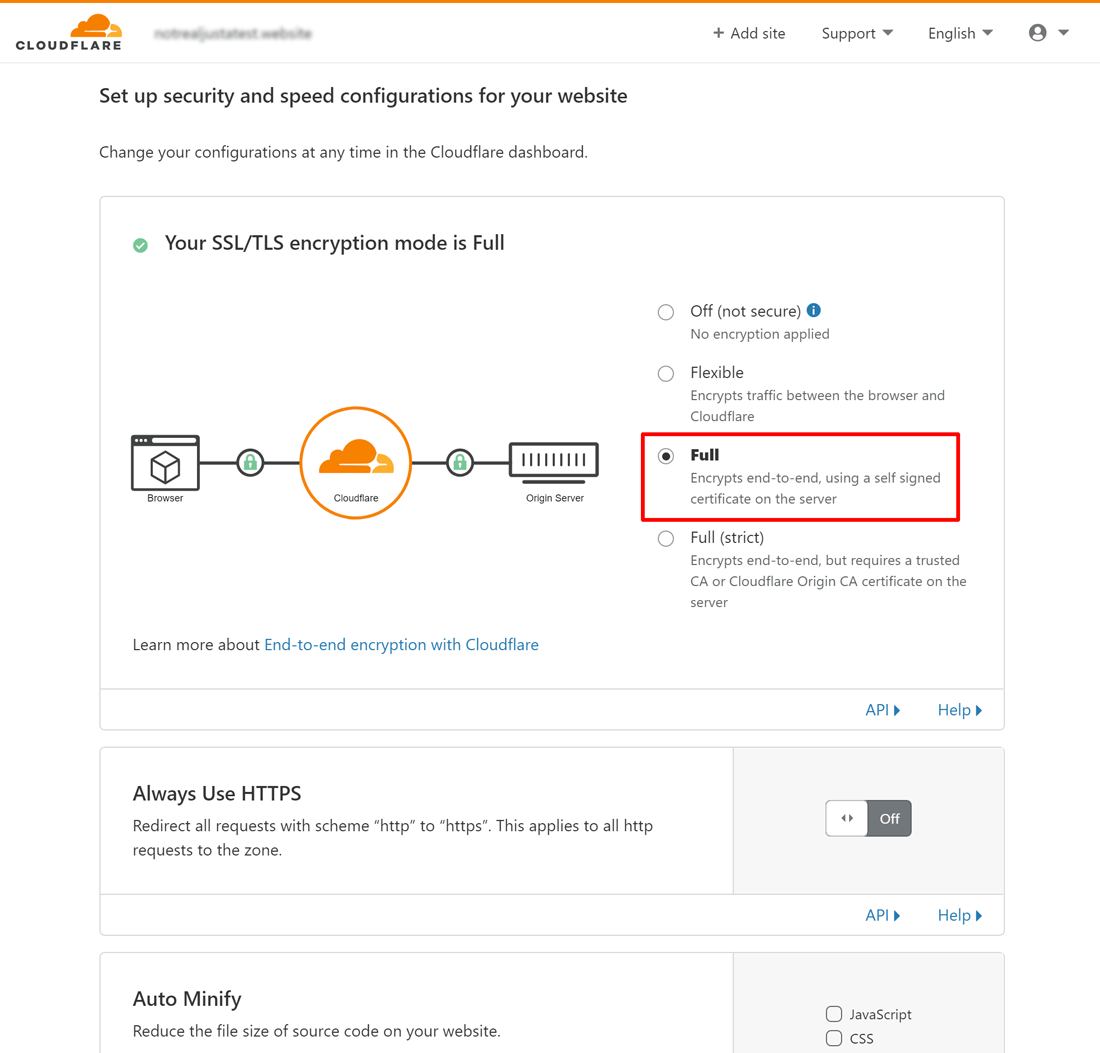1100x1053 pixels.
Task: Click the info icon beside Off (not secure)
Action: click(814, 310)
